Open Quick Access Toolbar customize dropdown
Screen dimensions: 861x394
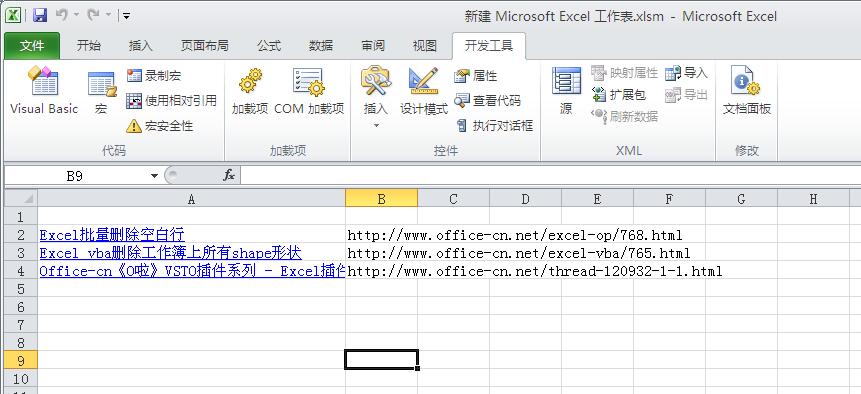(126, 16)
